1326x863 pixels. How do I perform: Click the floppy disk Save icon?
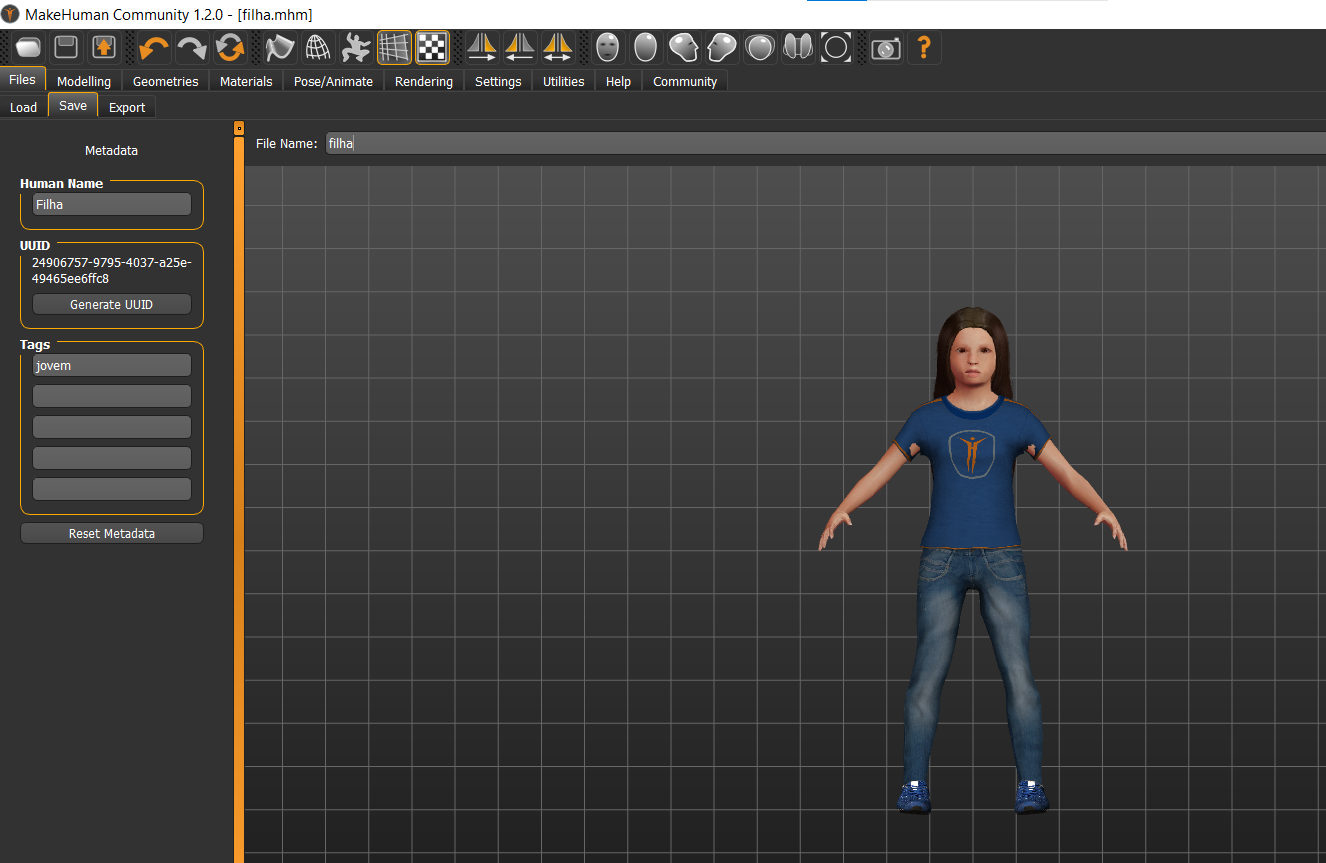click(x=66, y=47)
